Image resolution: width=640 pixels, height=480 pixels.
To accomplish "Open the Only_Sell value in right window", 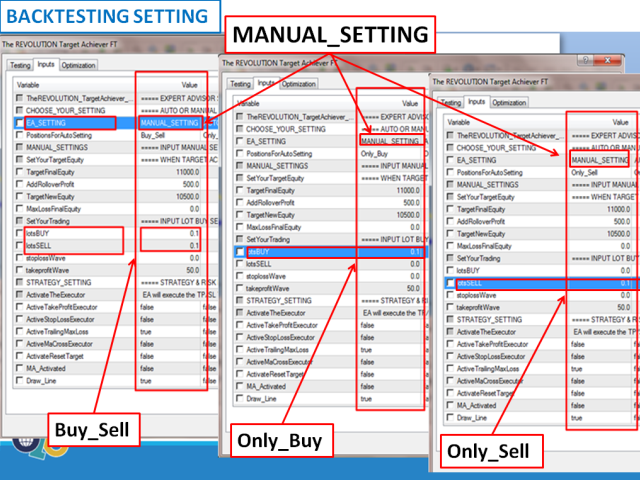I will [601, 172].
